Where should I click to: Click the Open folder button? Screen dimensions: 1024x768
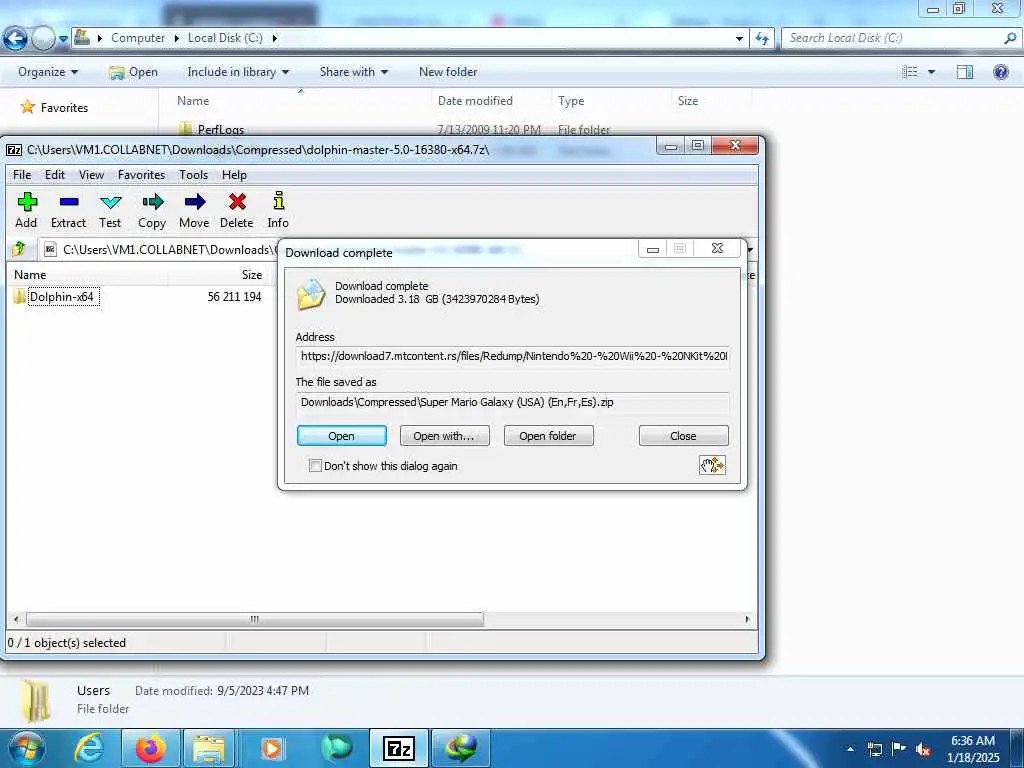548,436
